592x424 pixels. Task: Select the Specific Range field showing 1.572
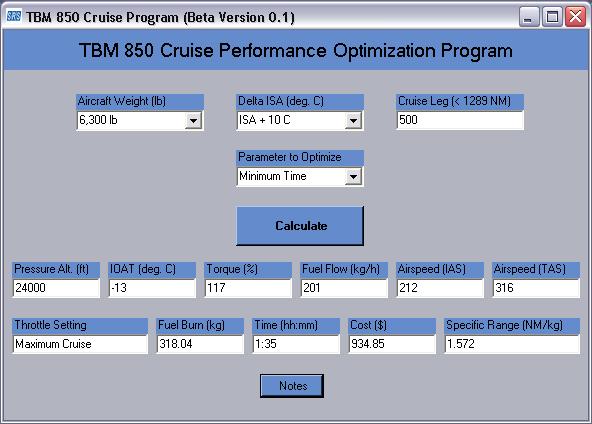click(512, 344)
